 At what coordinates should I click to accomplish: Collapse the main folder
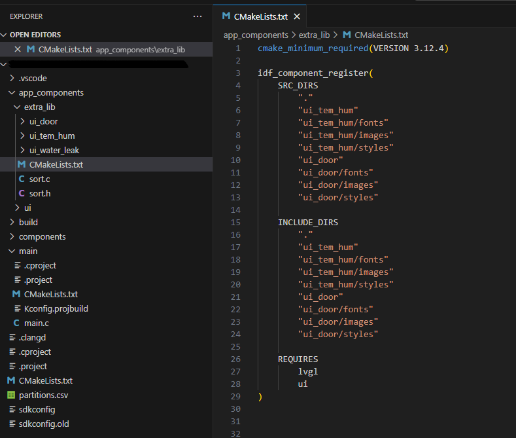[x=28, y=251]
